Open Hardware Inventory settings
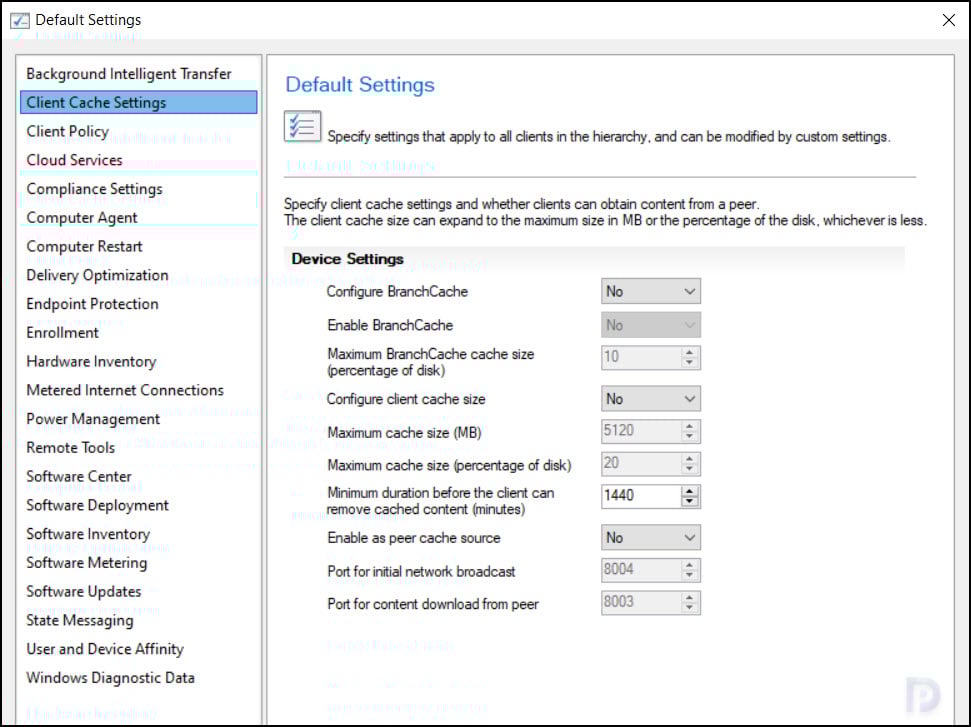 coord(91,362)
